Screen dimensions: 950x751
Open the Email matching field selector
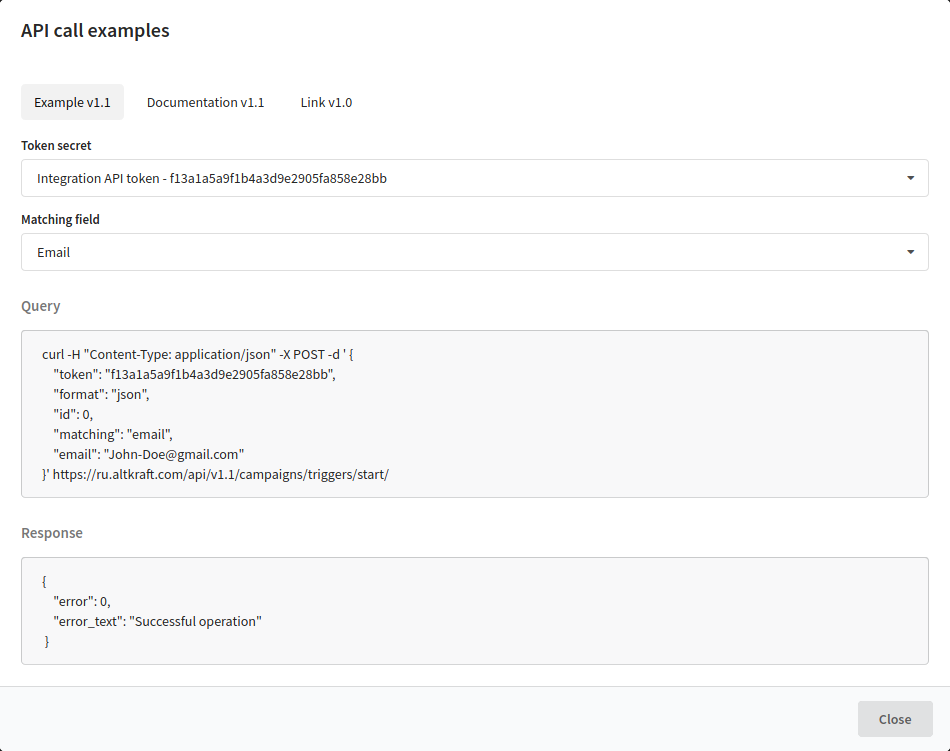475,252
